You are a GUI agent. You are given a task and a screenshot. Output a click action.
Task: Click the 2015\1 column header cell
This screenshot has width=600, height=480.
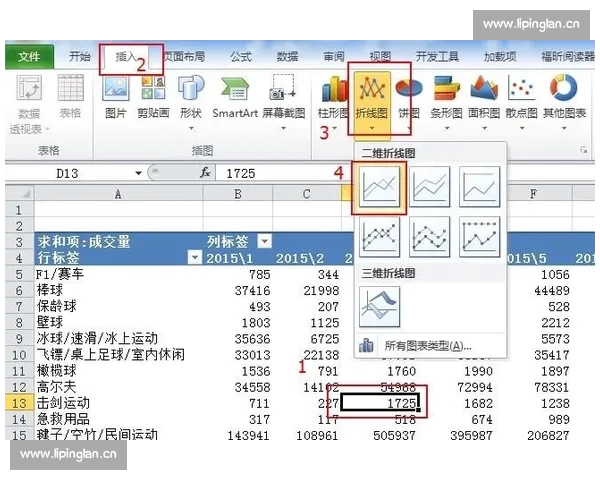(x=238, y=258)
